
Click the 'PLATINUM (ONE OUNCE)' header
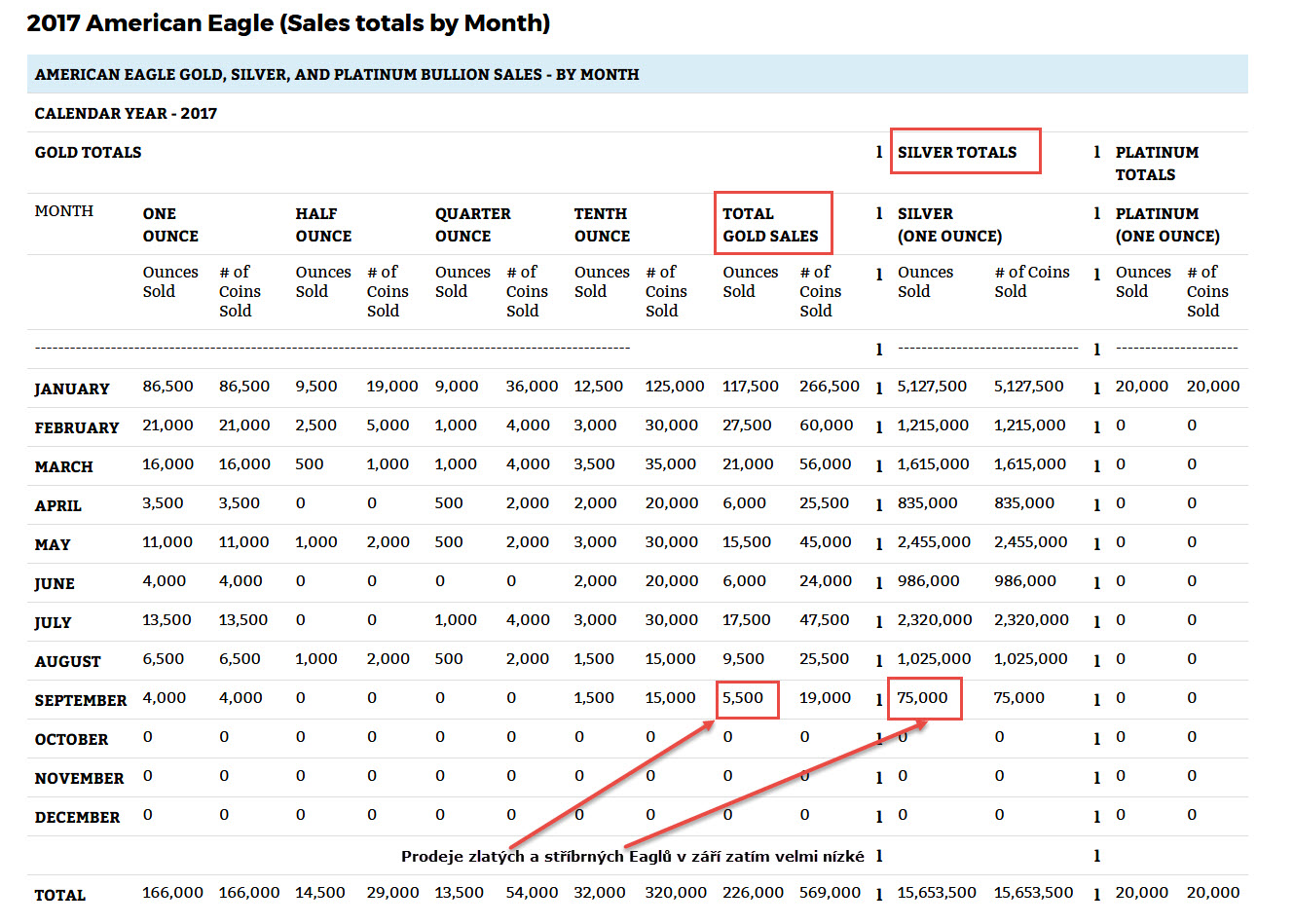1167,225
